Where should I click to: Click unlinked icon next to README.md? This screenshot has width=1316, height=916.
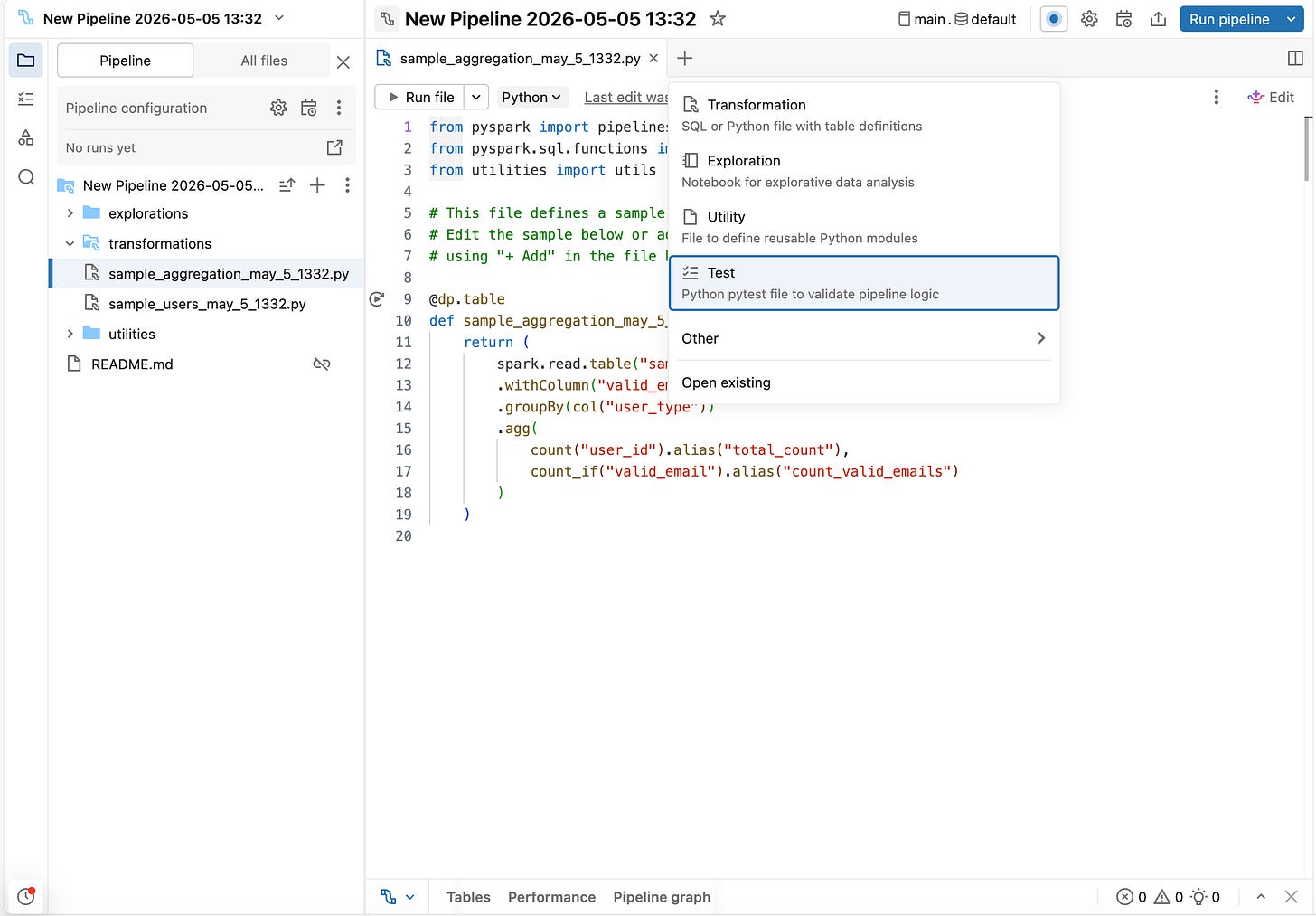coord(322,364)
